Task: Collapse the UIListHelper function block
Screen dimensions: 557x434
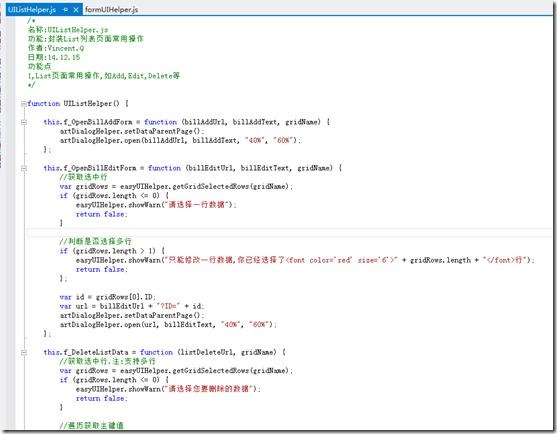Action: click(23, 104)
